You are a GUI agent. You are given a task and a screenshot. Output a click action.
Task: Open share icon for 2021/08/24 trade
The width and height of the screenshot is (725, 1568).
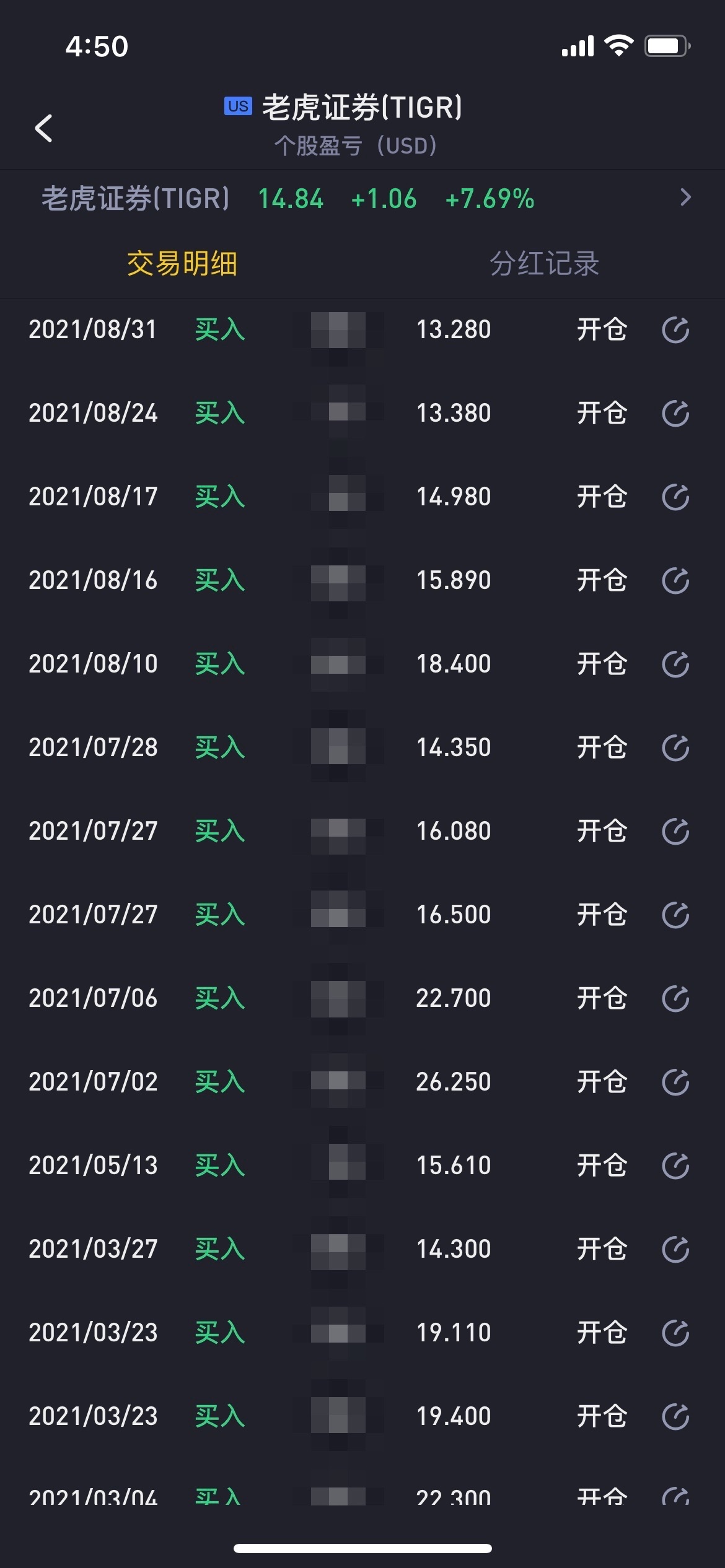pos(675,413)
